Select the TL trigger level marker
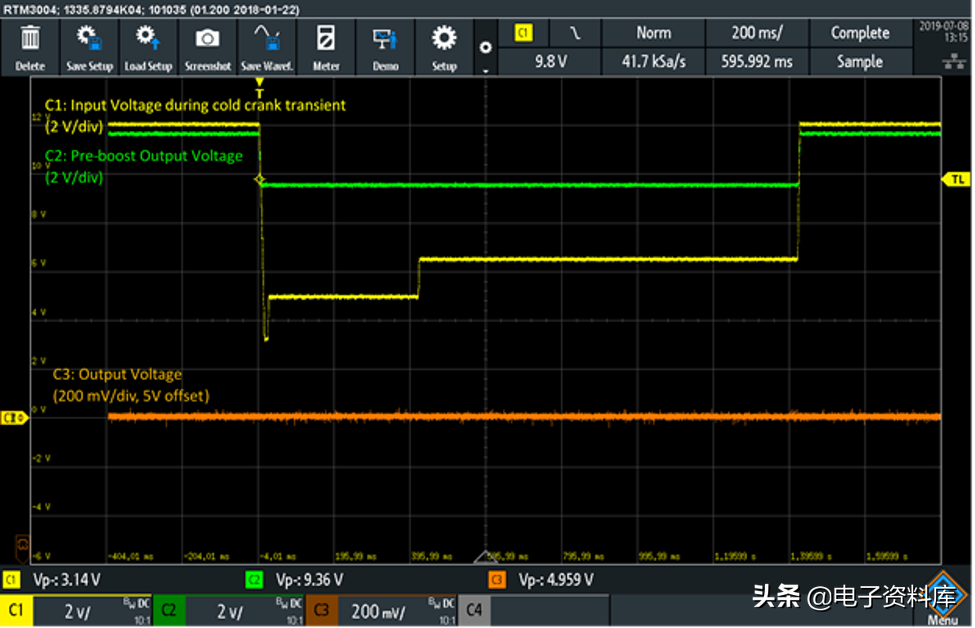975x628 pixels. 956,180
